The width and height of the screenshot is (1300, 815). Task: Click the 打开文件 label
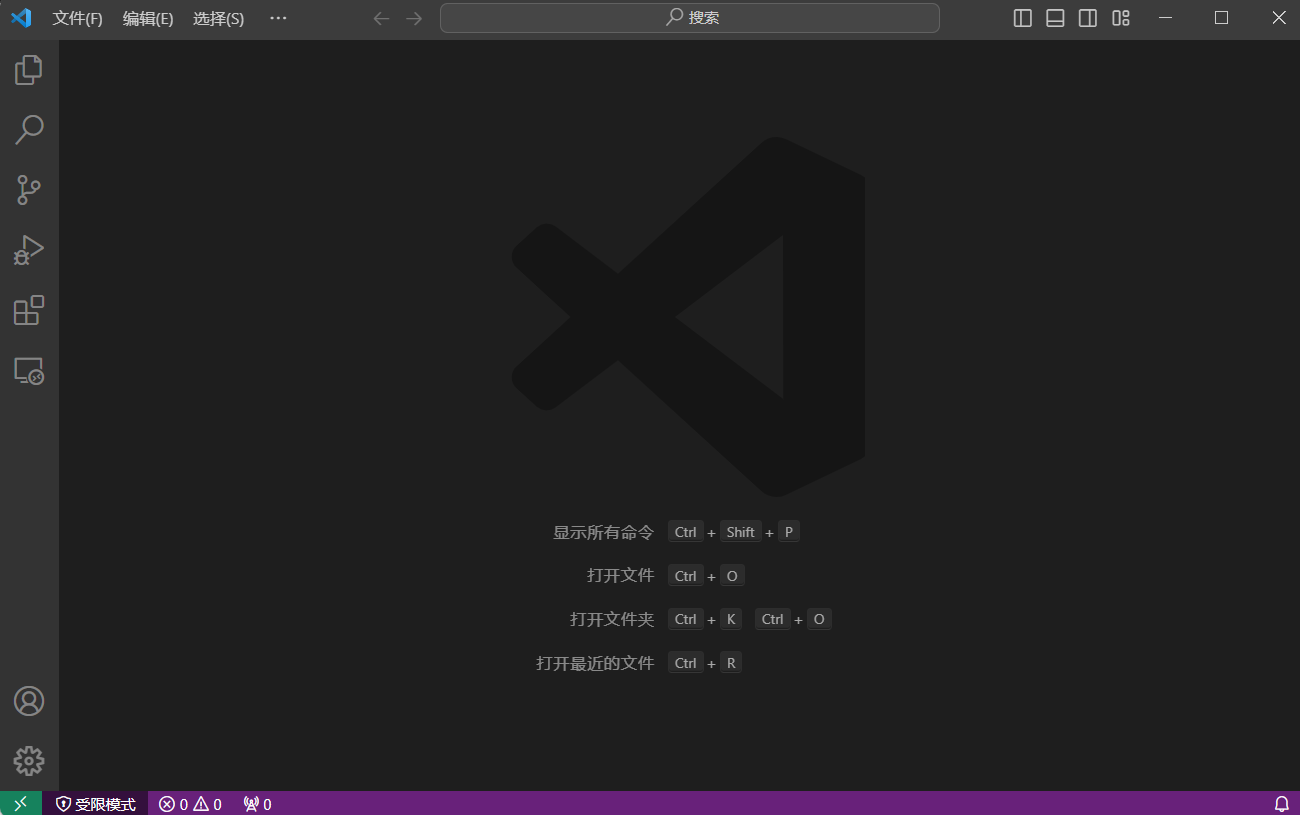[621, 575]
